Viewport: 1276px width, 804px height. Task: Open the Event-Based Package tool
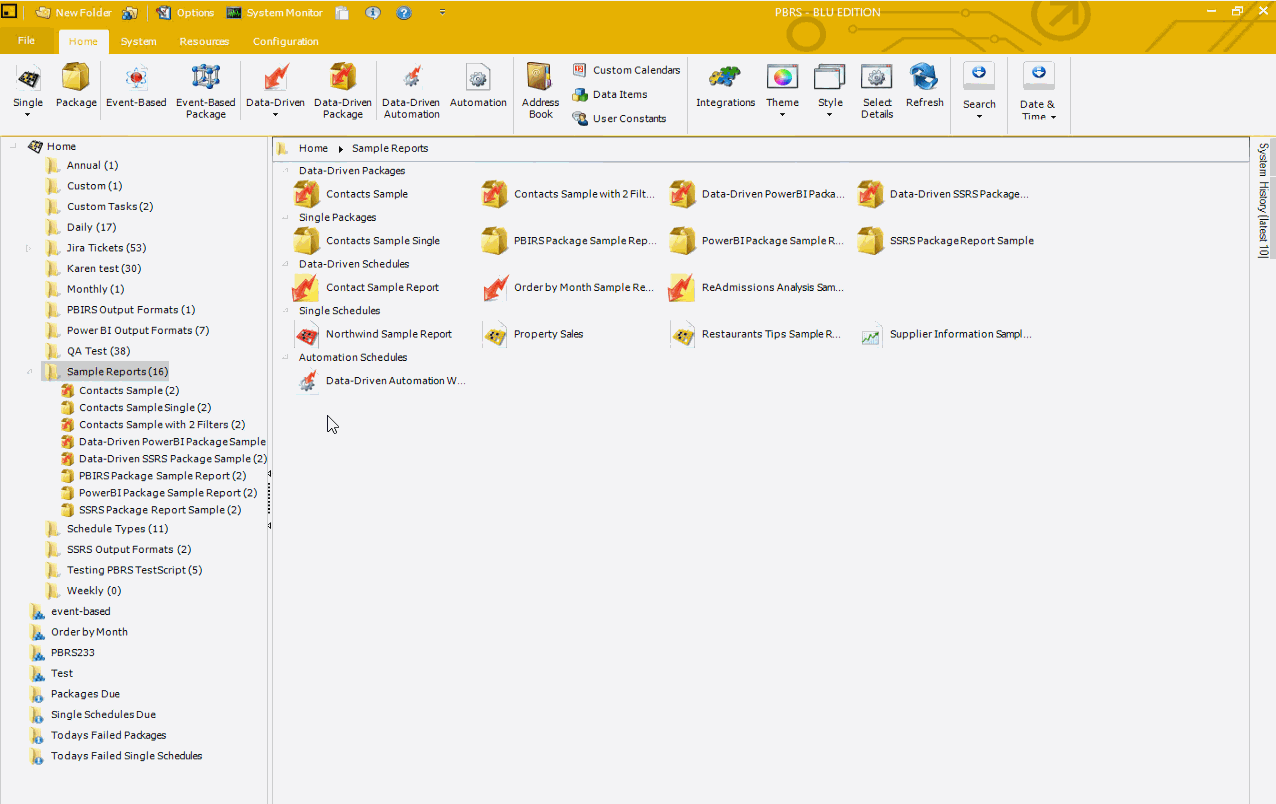[206, 90]
